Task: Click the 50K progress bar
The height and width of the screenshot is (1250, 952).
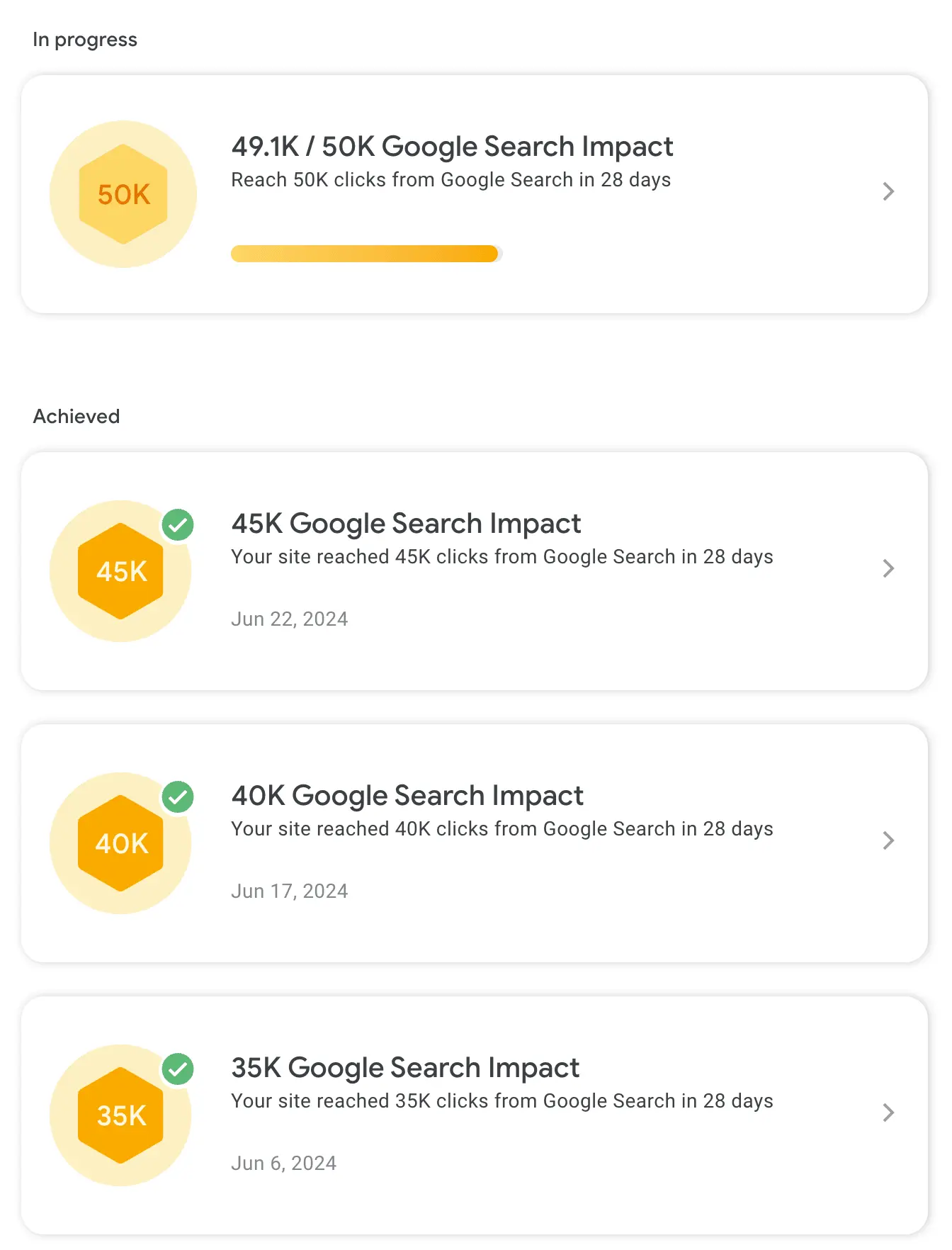Action: point(367,254)
